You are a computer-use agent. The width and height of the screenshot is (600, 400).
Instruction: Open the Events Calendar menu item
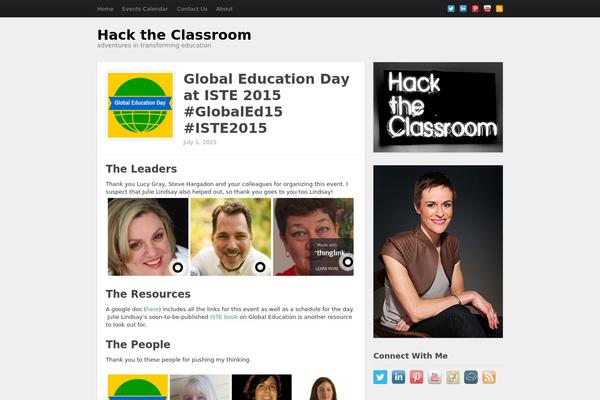(x=145, y=9)
